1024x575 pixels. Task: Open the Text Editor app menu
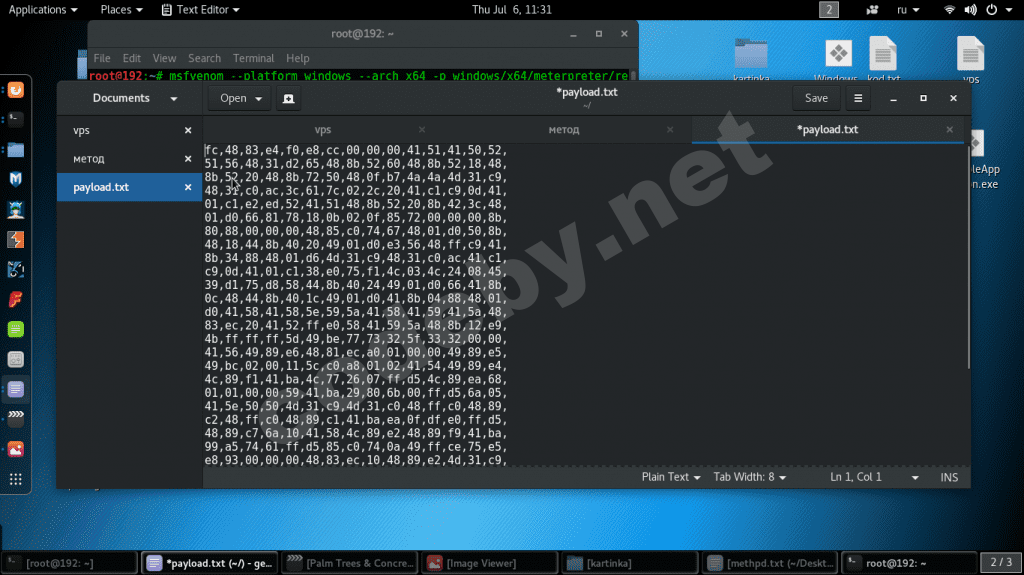point(200,10)
